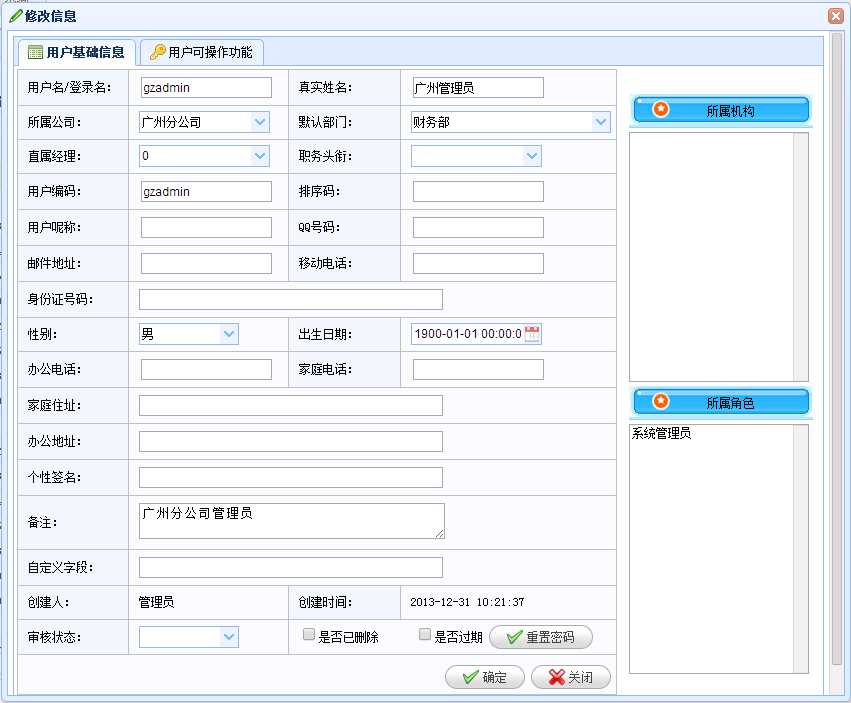The width and height of the screenshot is (851, 703).
Task: Click the 移动电话 input field
Action: point(478,264)
